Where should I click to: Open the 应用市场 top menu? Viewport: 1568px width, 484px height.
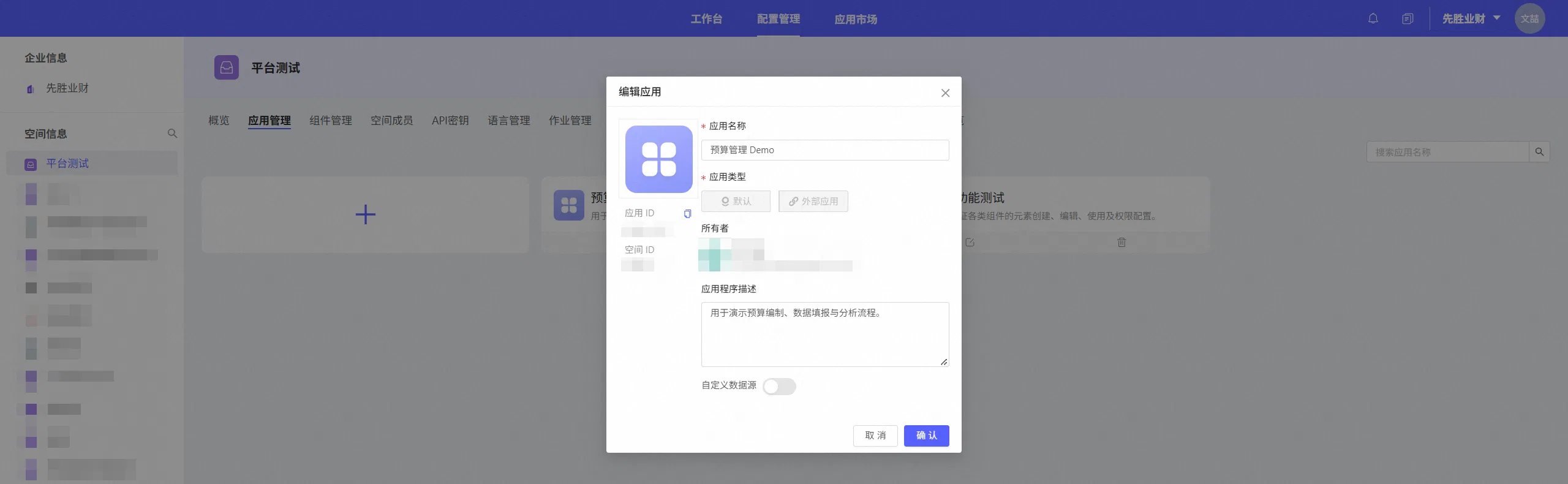(x=856, y=19)
